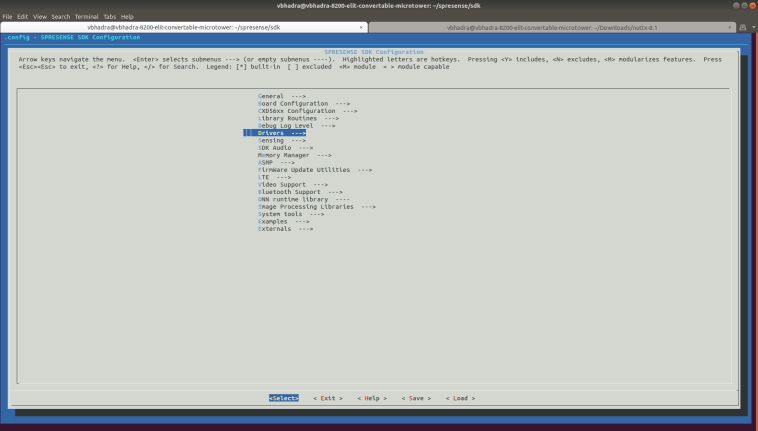Select Image Processing Libraries entry
The width and height of the screenshot is (758, 431).
(x=317, y=207)
